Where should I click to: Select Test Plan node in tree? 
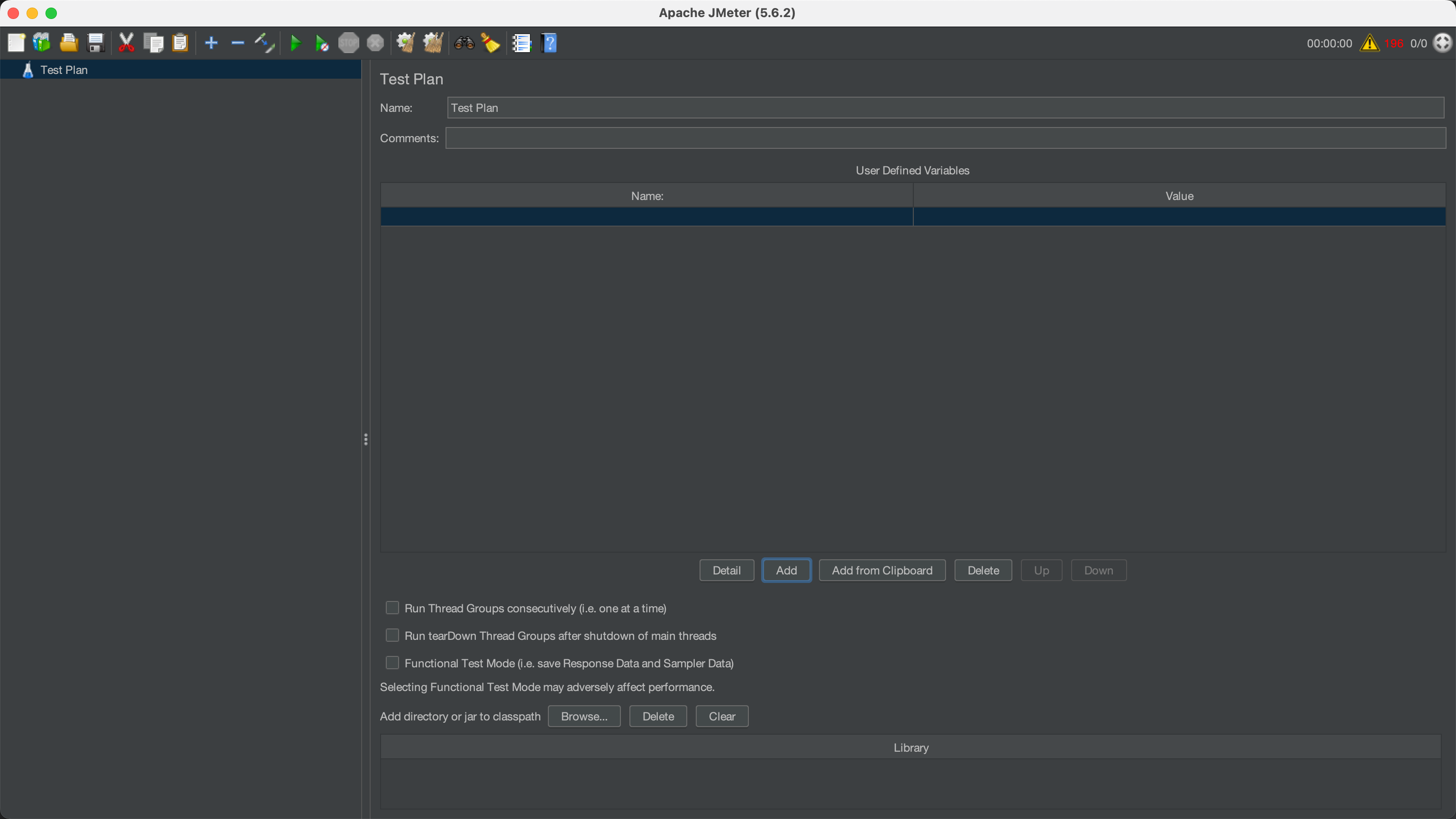[x=64, y=70]
